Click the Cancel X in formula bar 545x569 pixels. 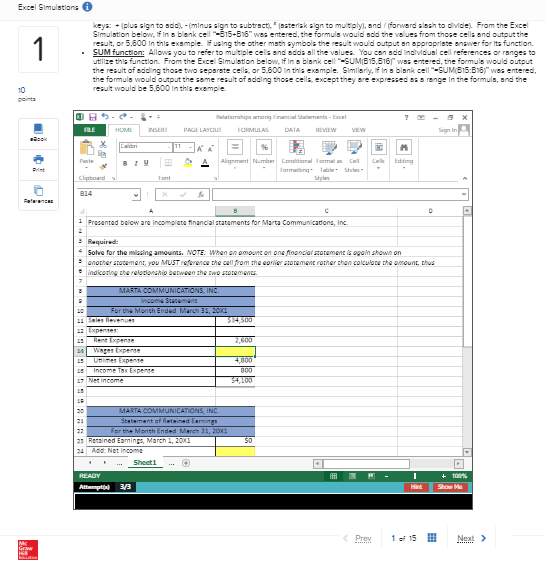165,195
